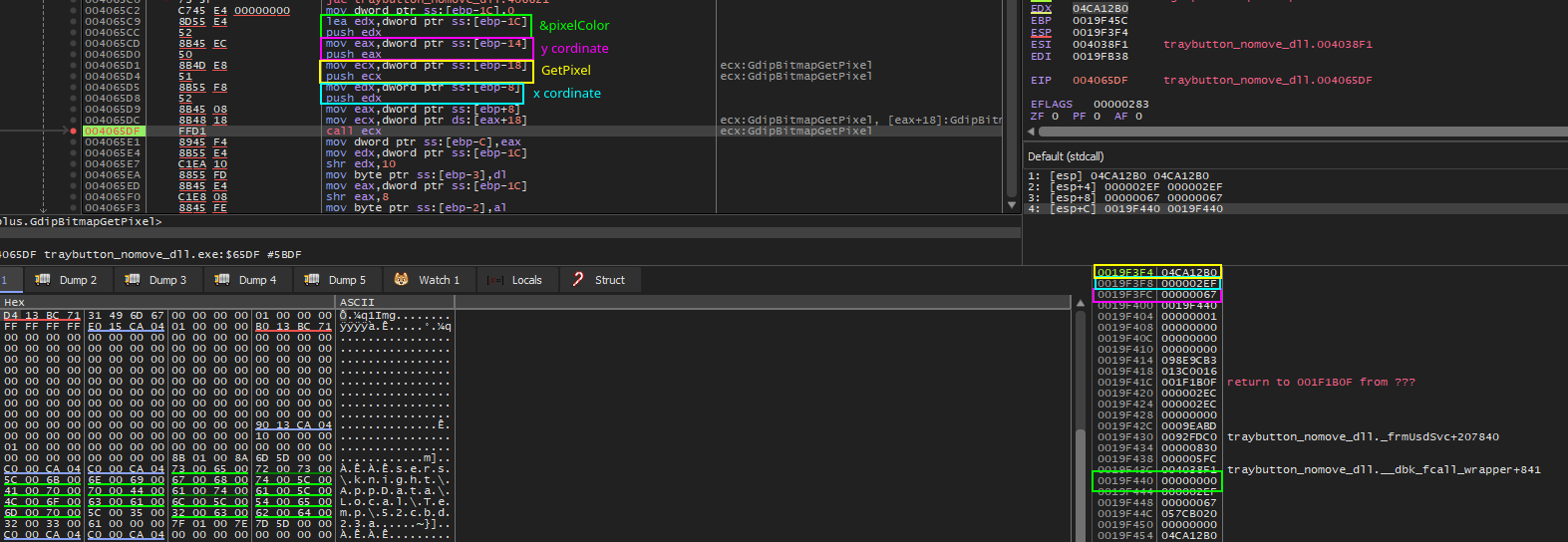Select the call ecx instruction

pyautogui.click(x=353, y=131)
